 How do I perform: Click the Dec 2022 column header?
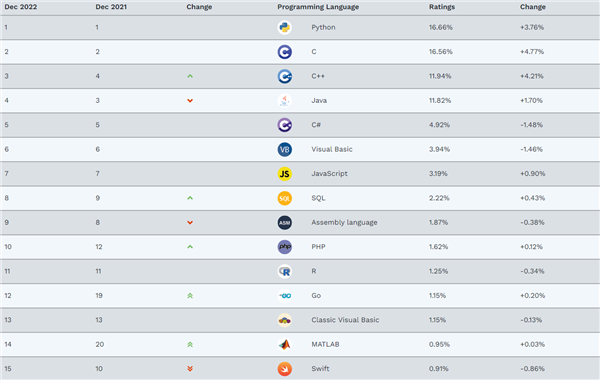point(21,7)
